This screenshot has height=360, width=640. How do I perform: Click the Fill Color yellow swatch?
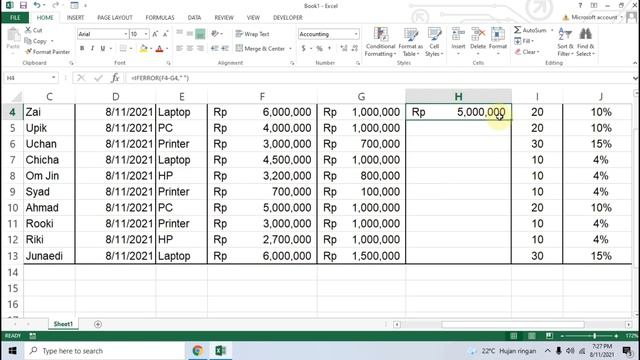coord(143,49)
